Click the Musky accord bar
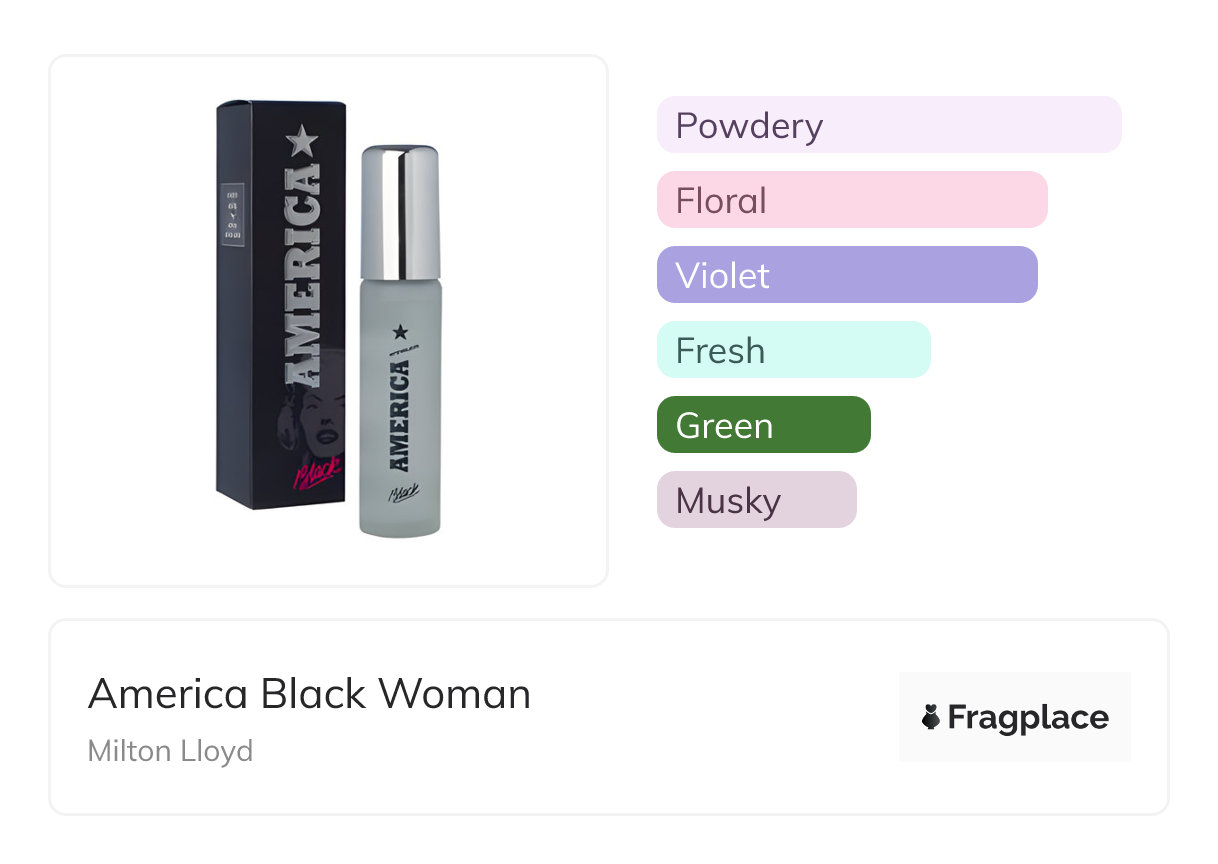 tap(756, 500)
